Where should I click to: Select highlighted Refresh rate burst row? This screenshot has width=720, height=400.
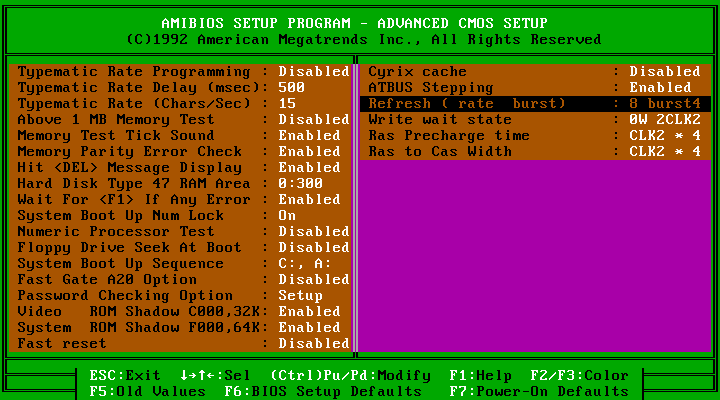point(534,104)
